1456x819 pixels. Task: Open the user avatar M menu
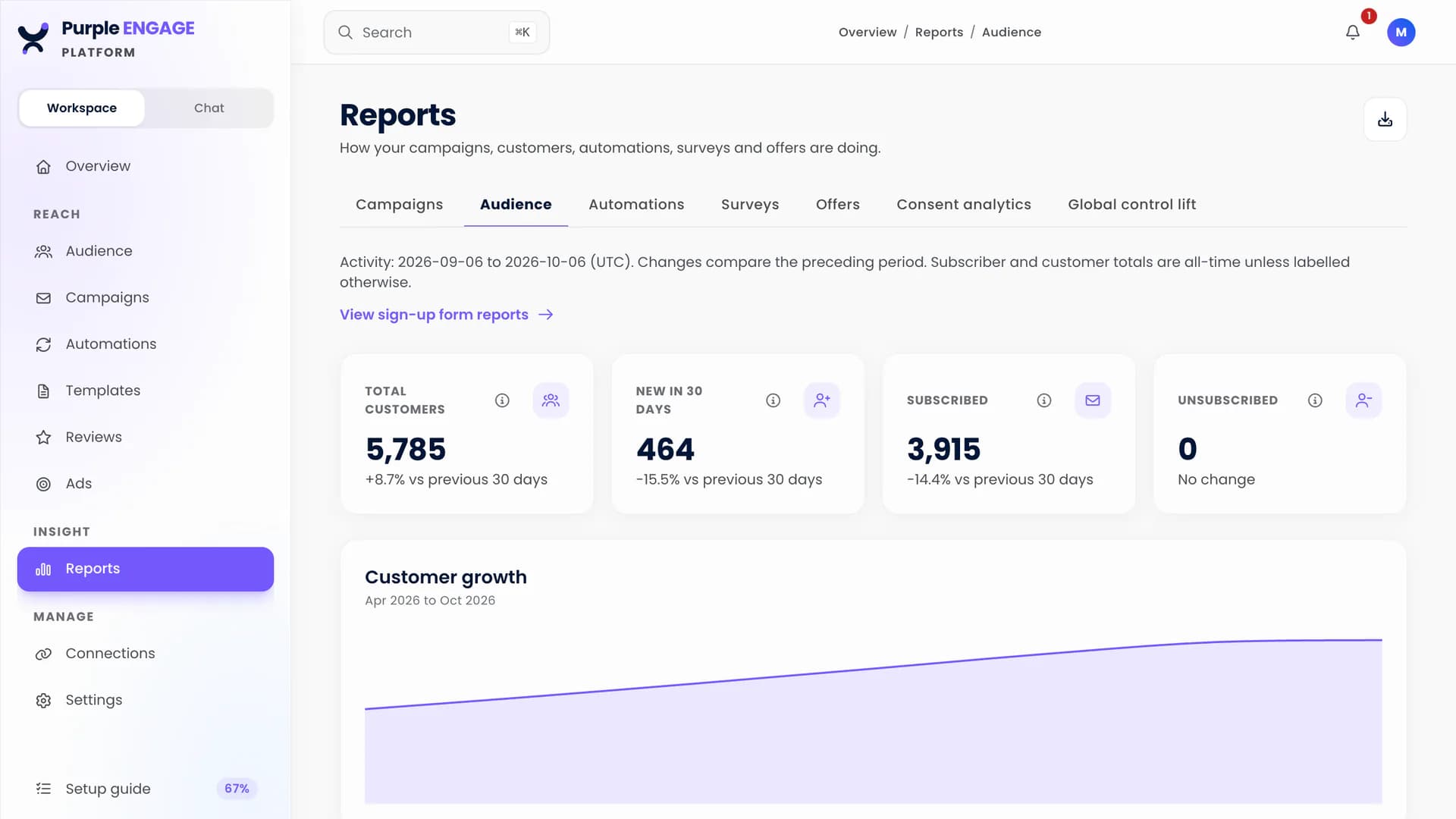click(1401, 32)
